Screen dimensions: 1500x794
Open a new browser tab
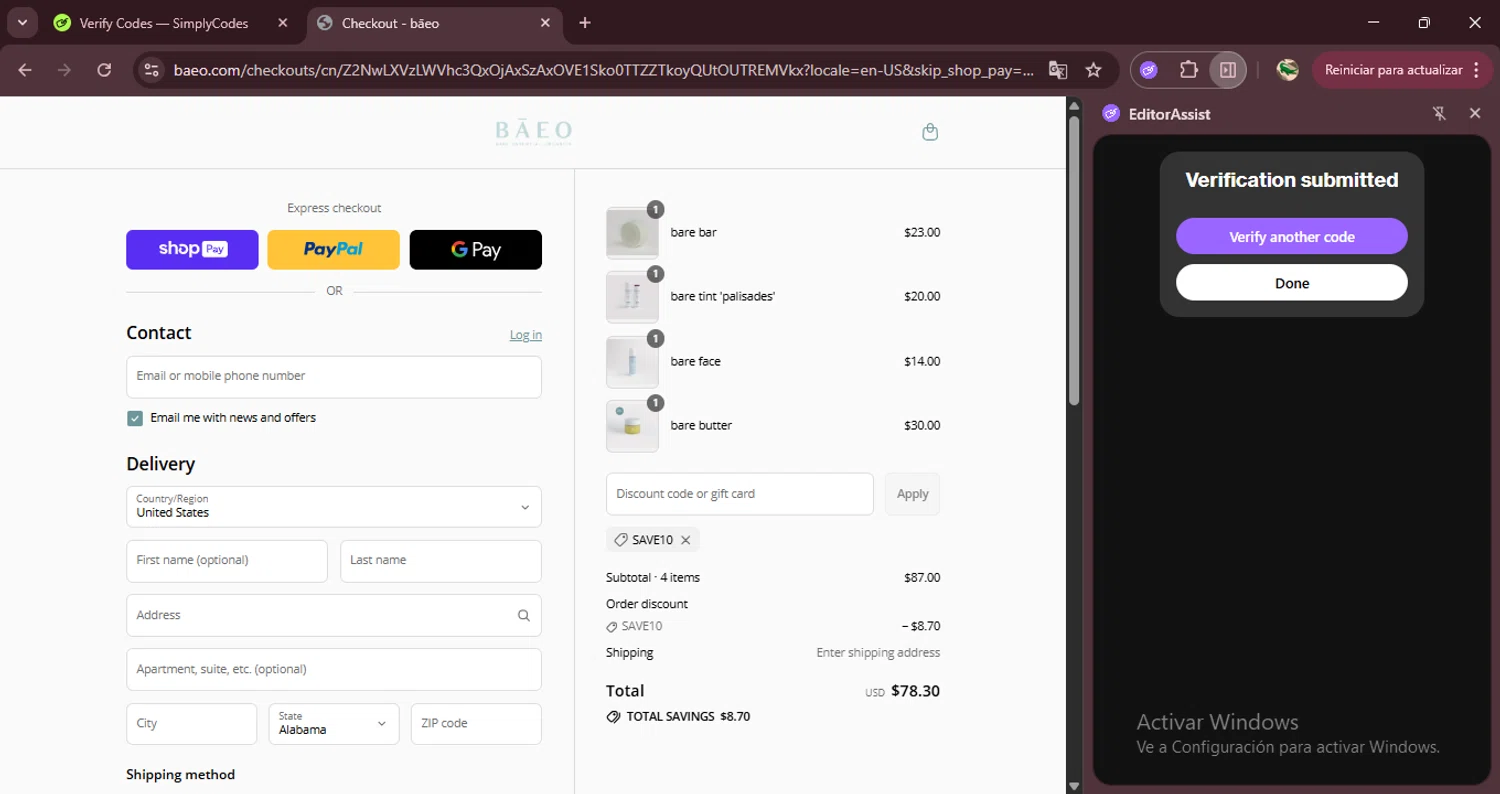coord(585,23)
